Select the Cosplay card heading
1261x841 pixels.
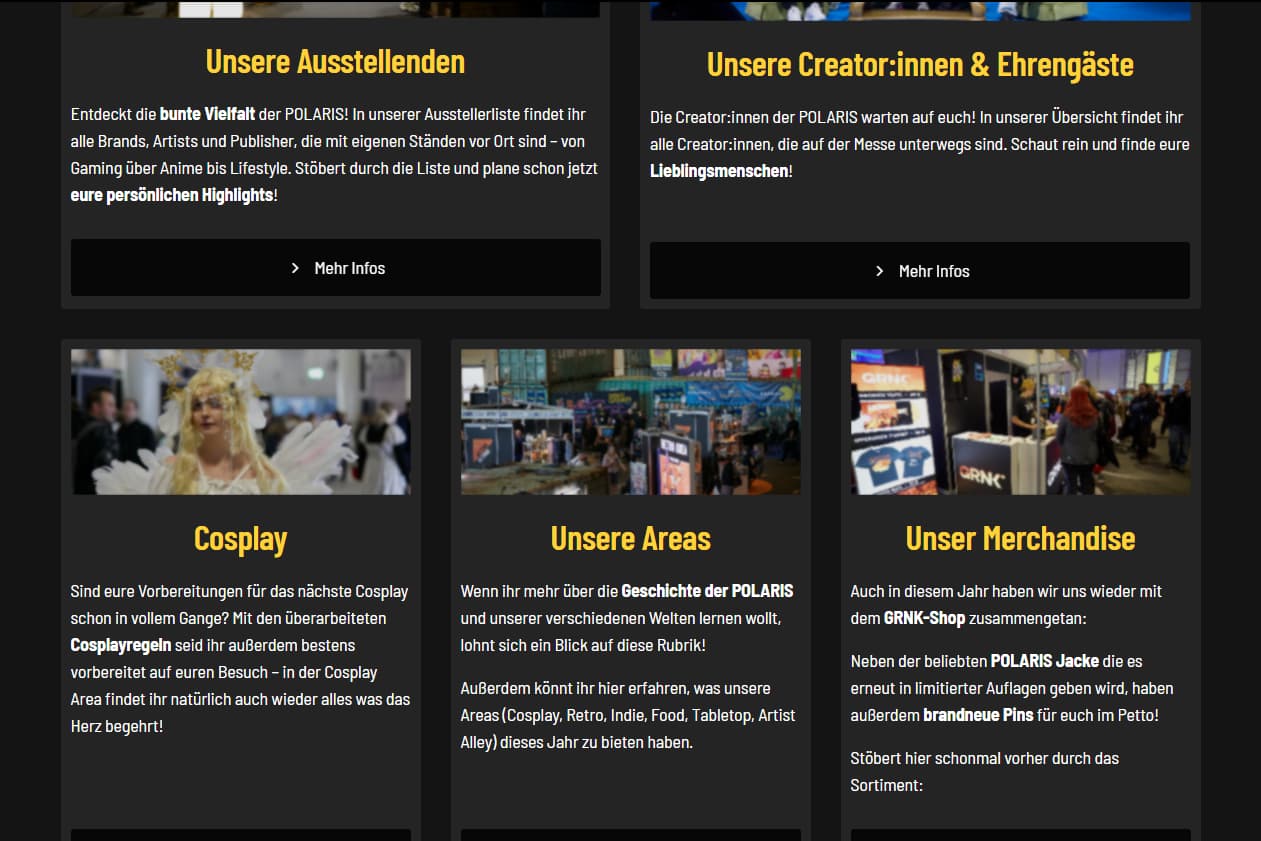[240, 539]
